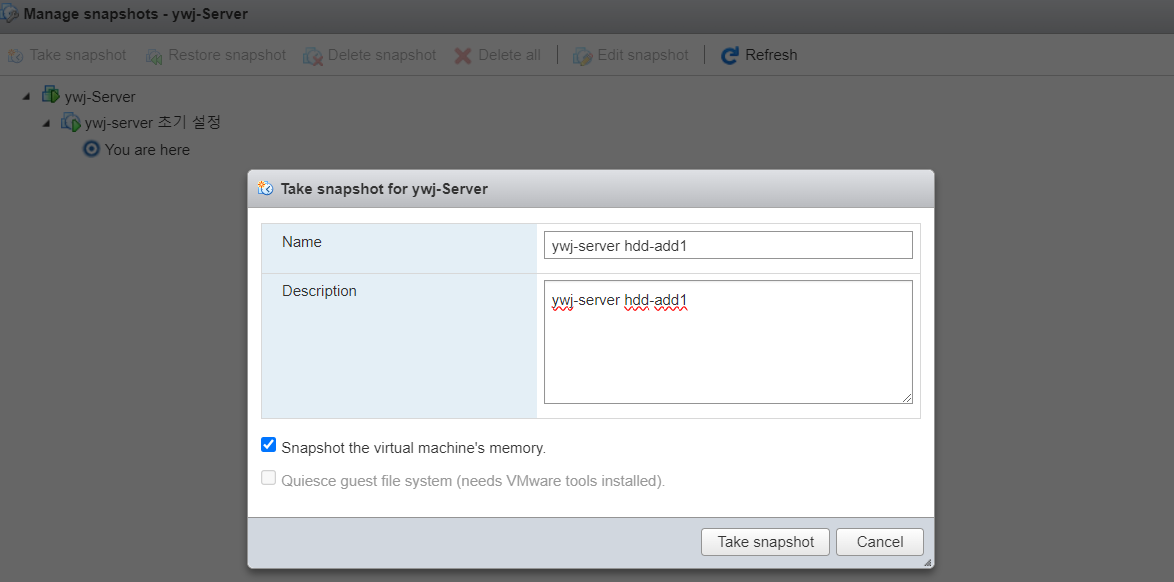The image size is (1174, 582).
Task: Uncheck Snapshot the virtual machine's memory
Action: (269, 445)
